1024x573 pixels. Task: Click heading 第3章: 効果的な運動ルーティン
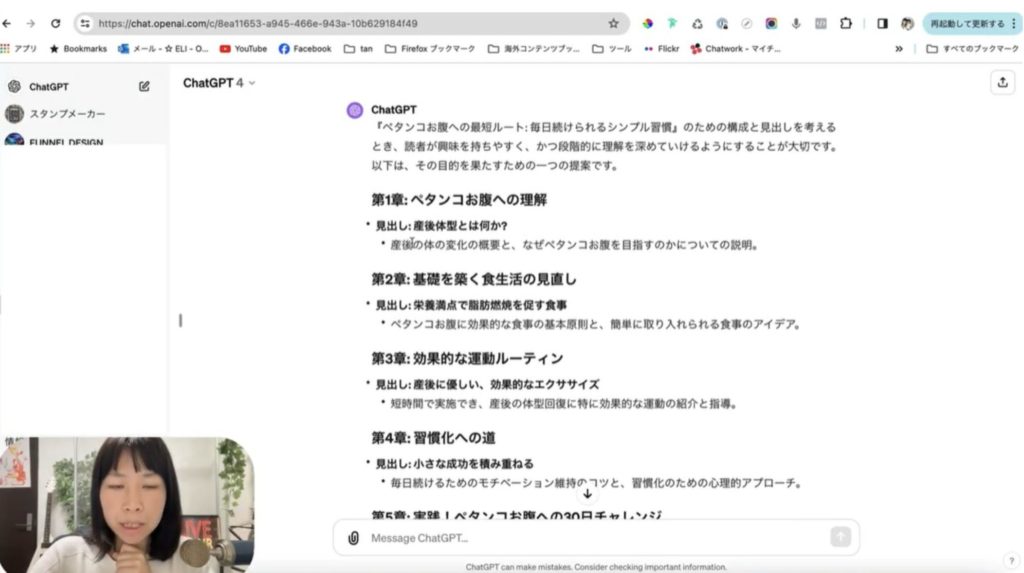tap(468, 358)
